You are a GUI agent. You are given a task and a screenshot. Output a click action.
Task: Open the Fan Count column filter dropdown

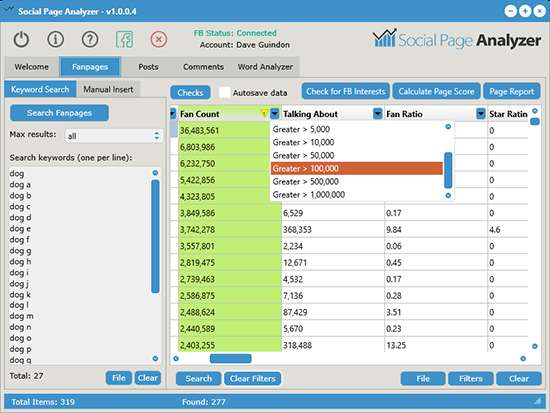(x=275, y=114)
